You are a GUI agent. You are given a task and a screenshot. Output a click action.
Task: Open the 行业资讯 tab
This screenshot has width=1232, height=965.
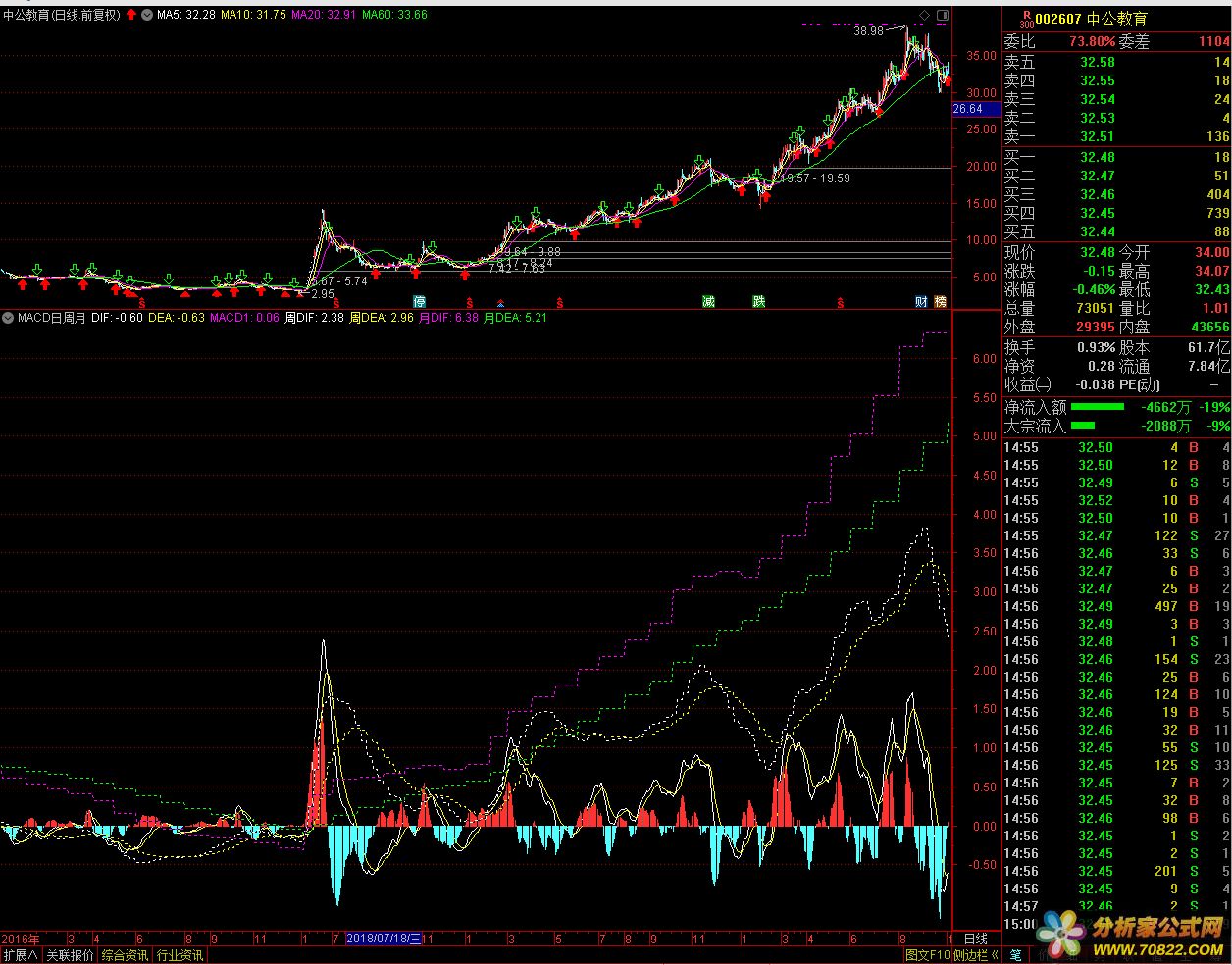pos(180,955)
